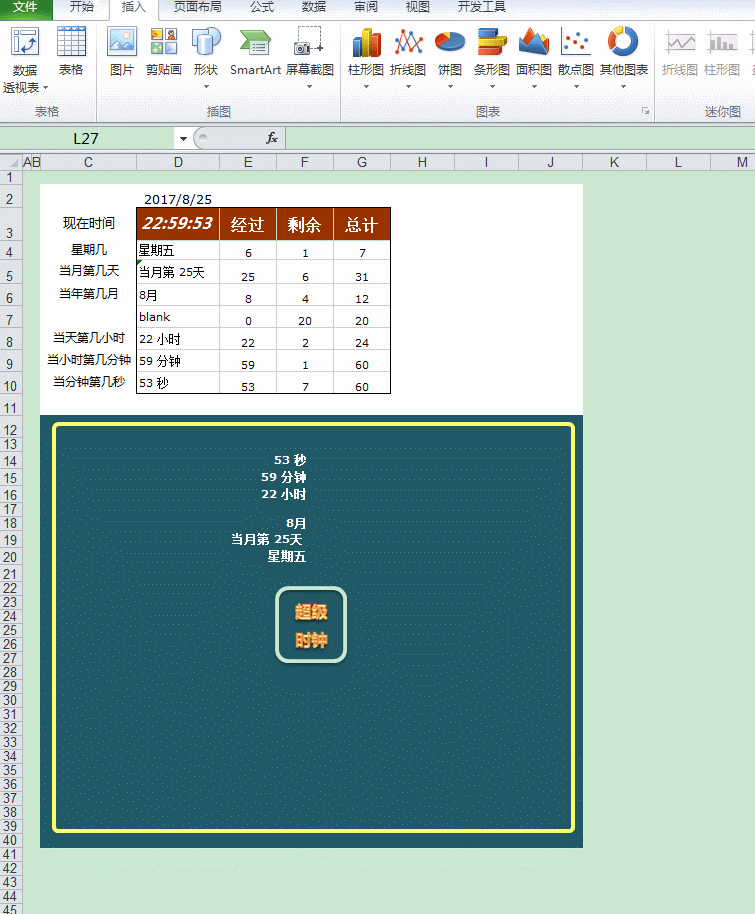This screenshot has width=755, height=914.
Task: Click the Select All corner triangle
Action: pos(12,162)
